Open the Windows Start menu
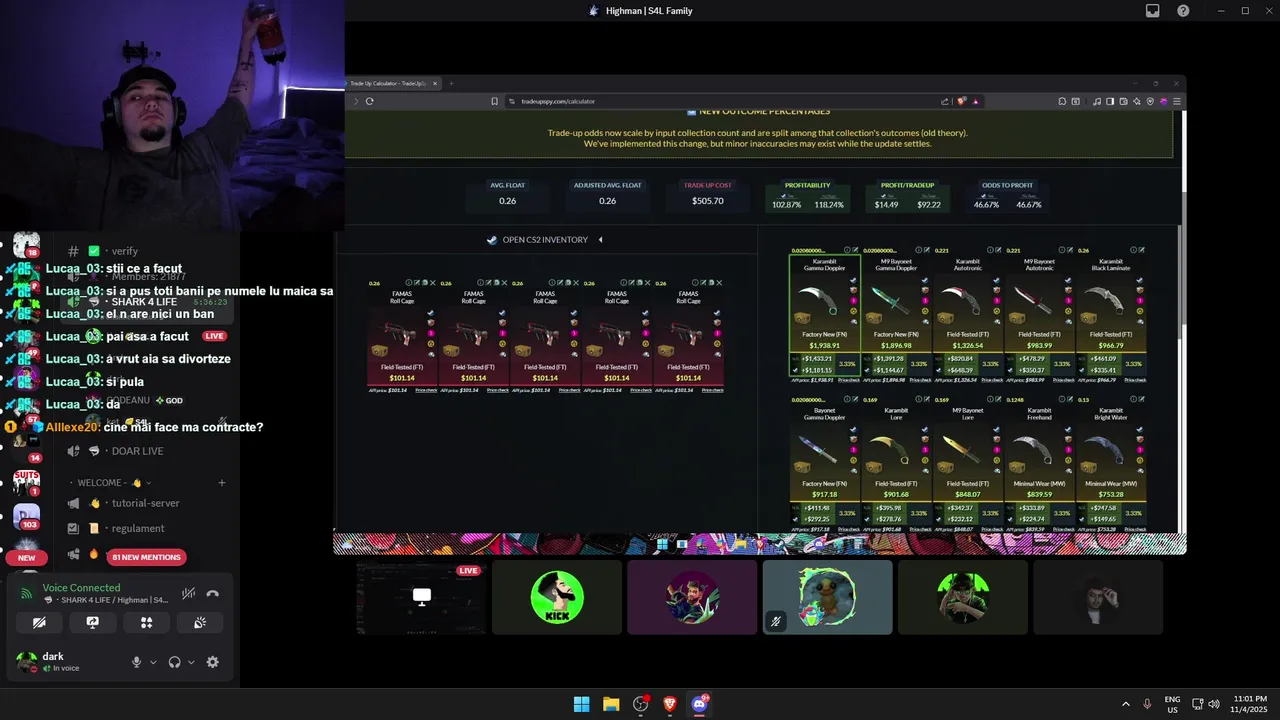This screenshot has width=1280, height=720. pyautogui.click(x=581, y=704)
